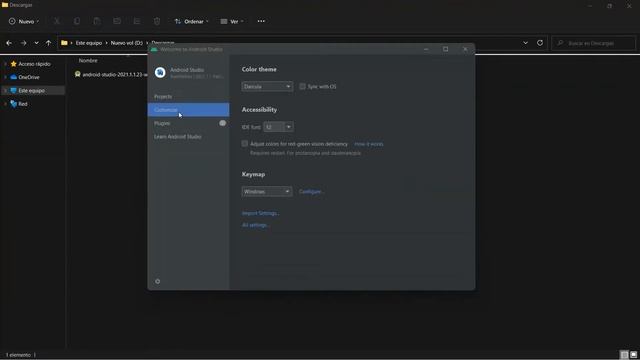Enable the Sync with OS checkbox
The width and height of the screenshot is (640, 360).
pos(302,87)
